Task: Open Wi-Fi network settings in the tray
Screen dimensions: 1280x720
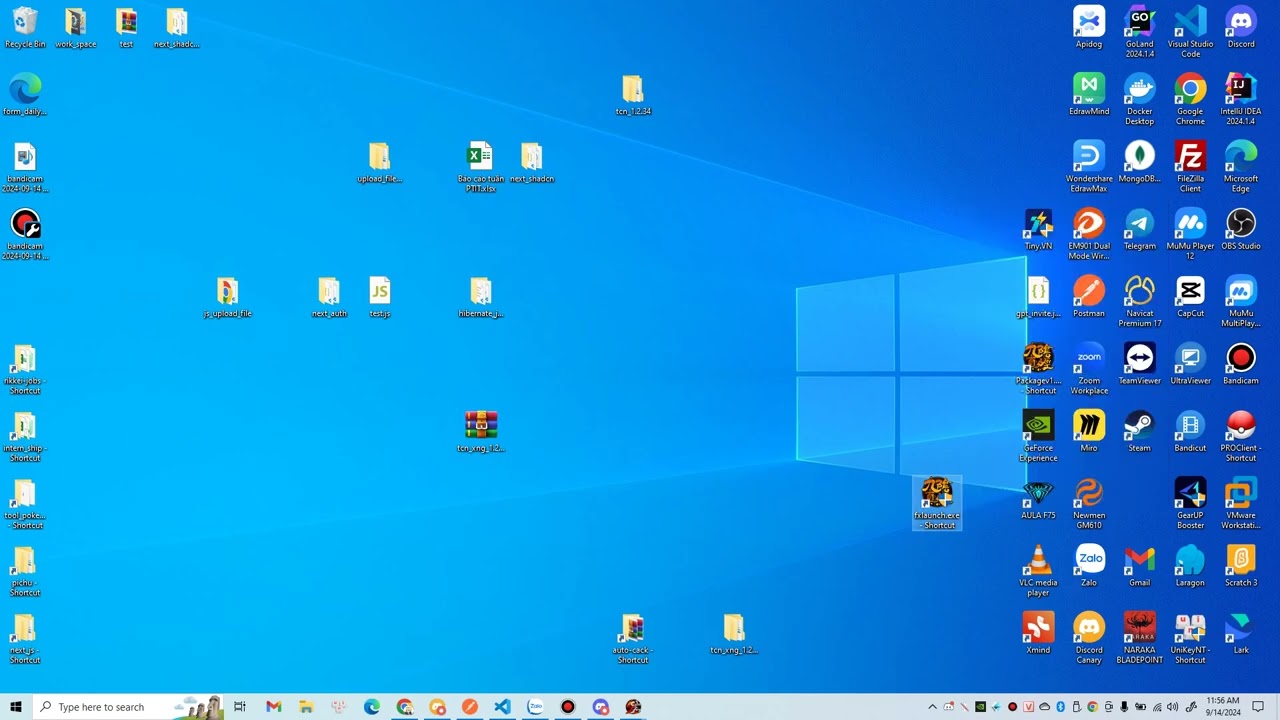Action: click(x=1157, y=707)
